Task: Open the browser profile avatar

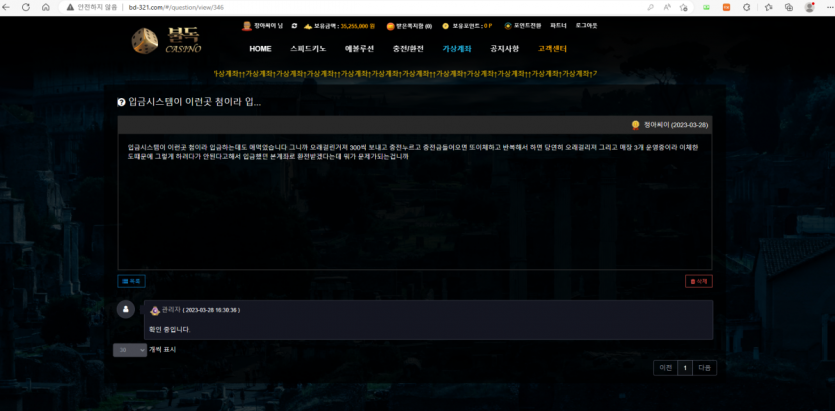Action: coord(809,7)
